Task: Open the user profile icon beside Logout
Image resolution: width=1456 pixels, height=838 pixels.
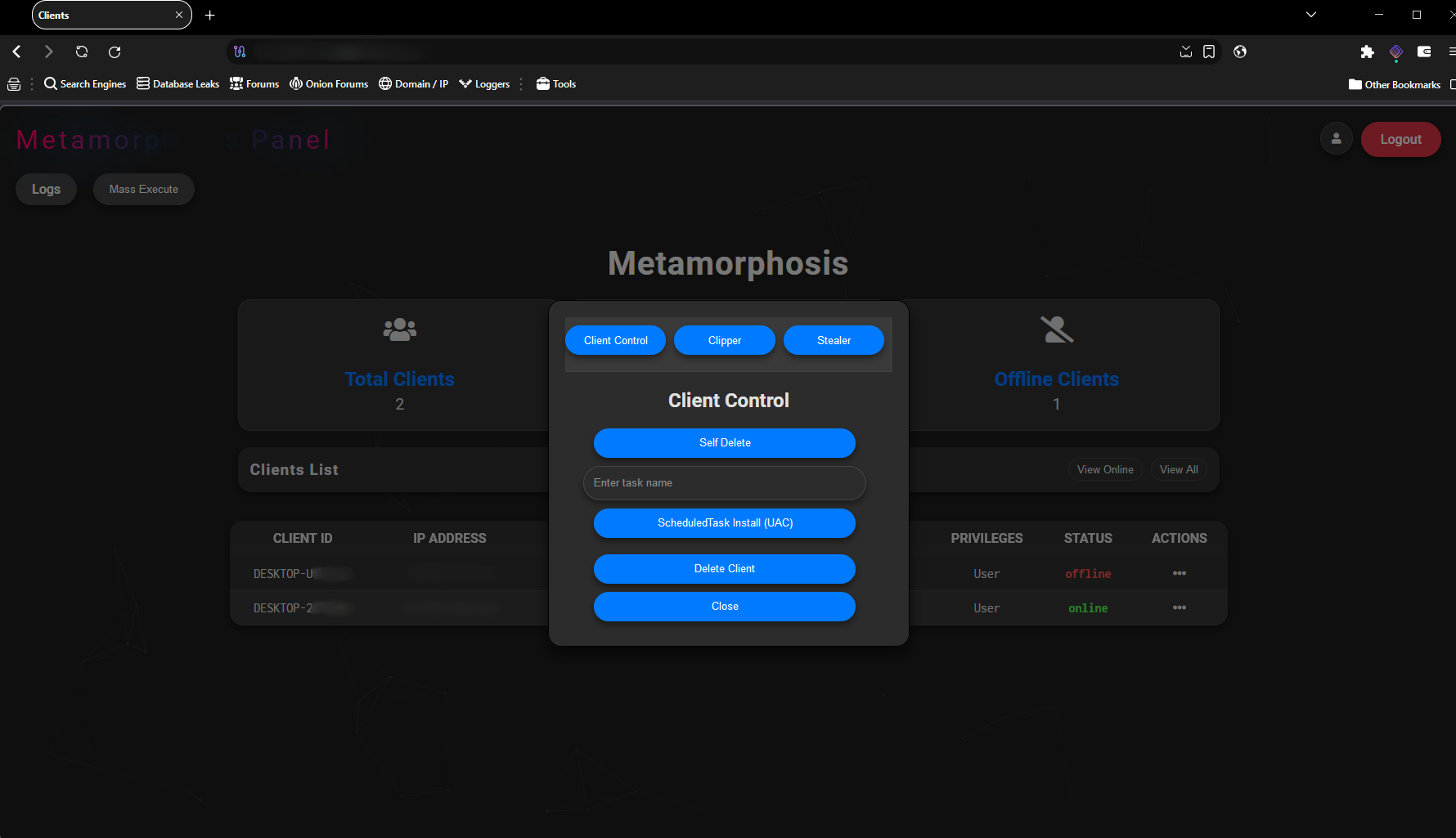Action: (x=1337, y=139)
